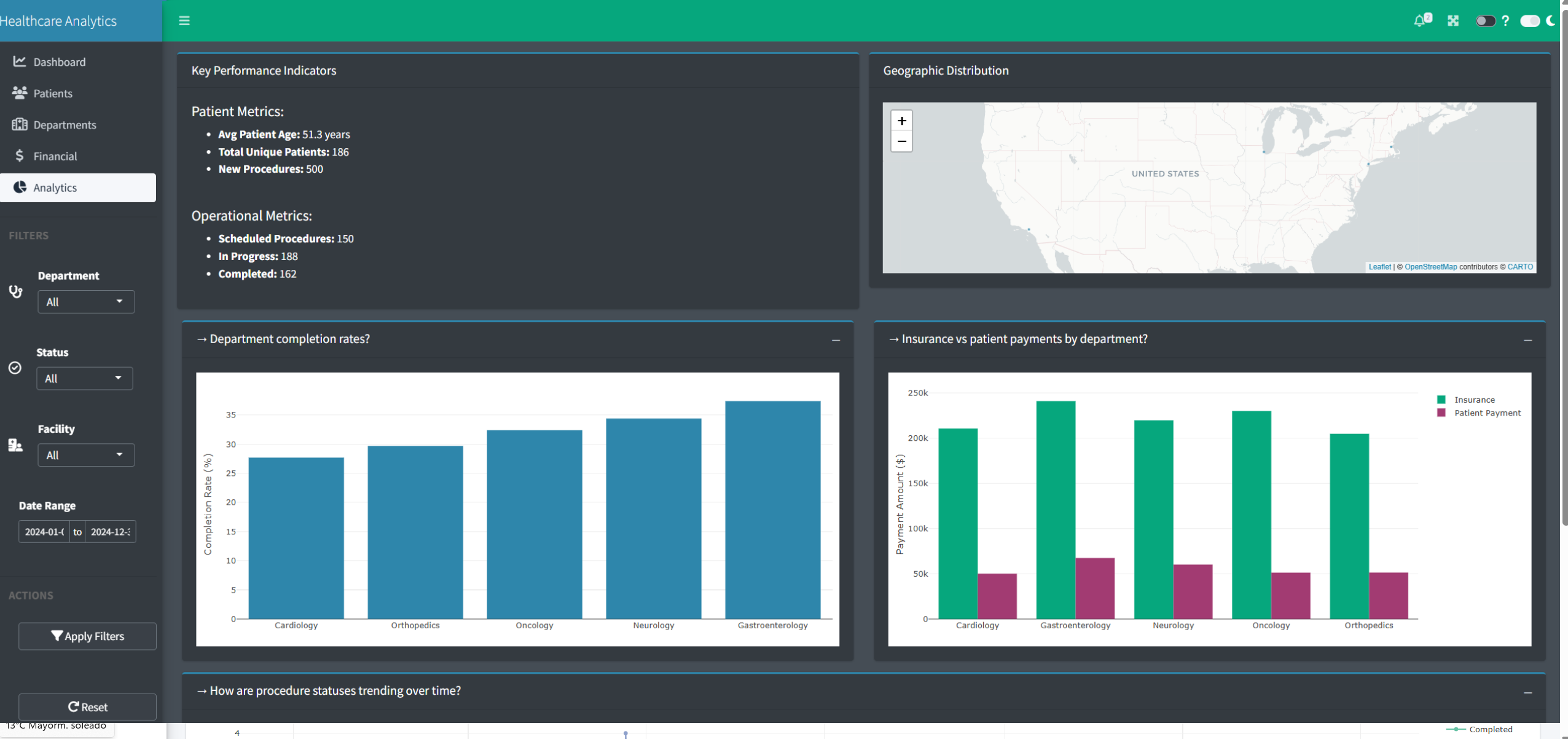The height and width of the screenshot is (739, 1568).
Task: Select the Financial dollar icon
Action: point(19,156)
